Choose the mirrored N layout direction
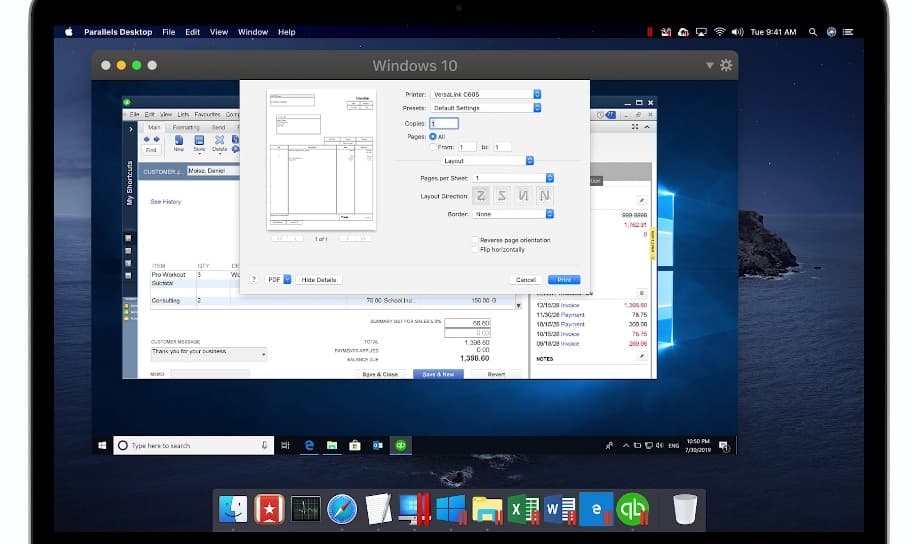This screenshot has width=912, height=544. (523, 196)
